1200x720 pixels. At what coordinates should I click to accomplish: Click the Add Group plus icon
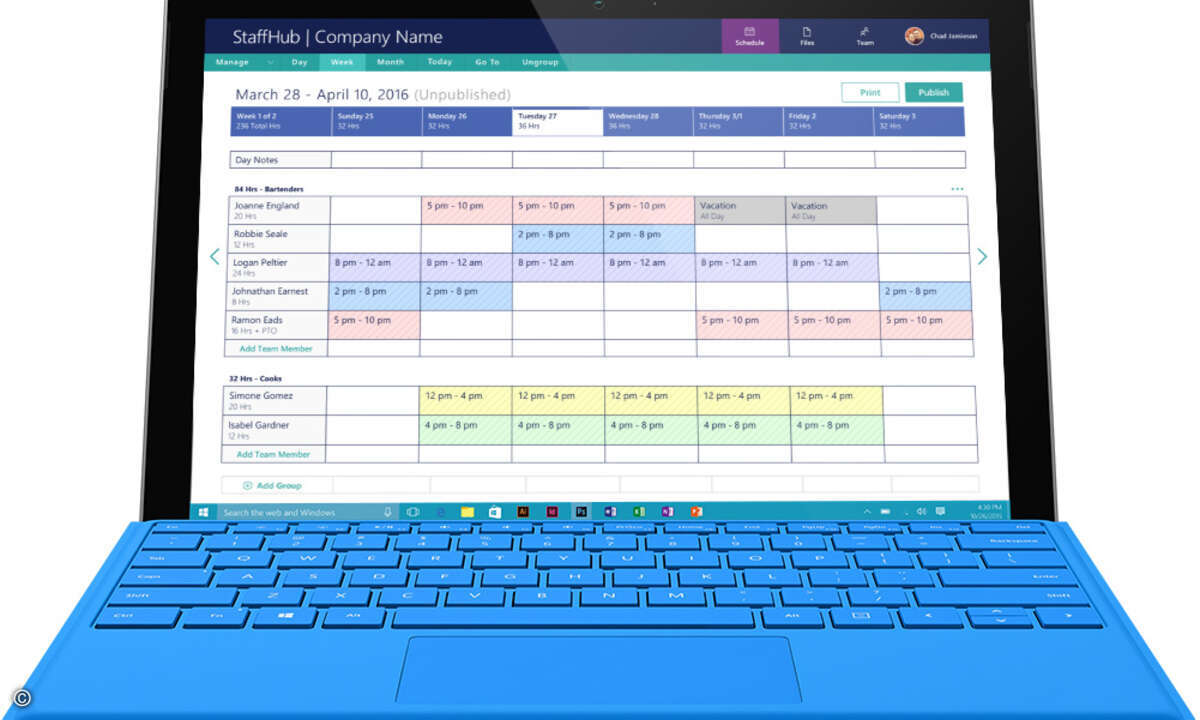(x=247, y=486)
